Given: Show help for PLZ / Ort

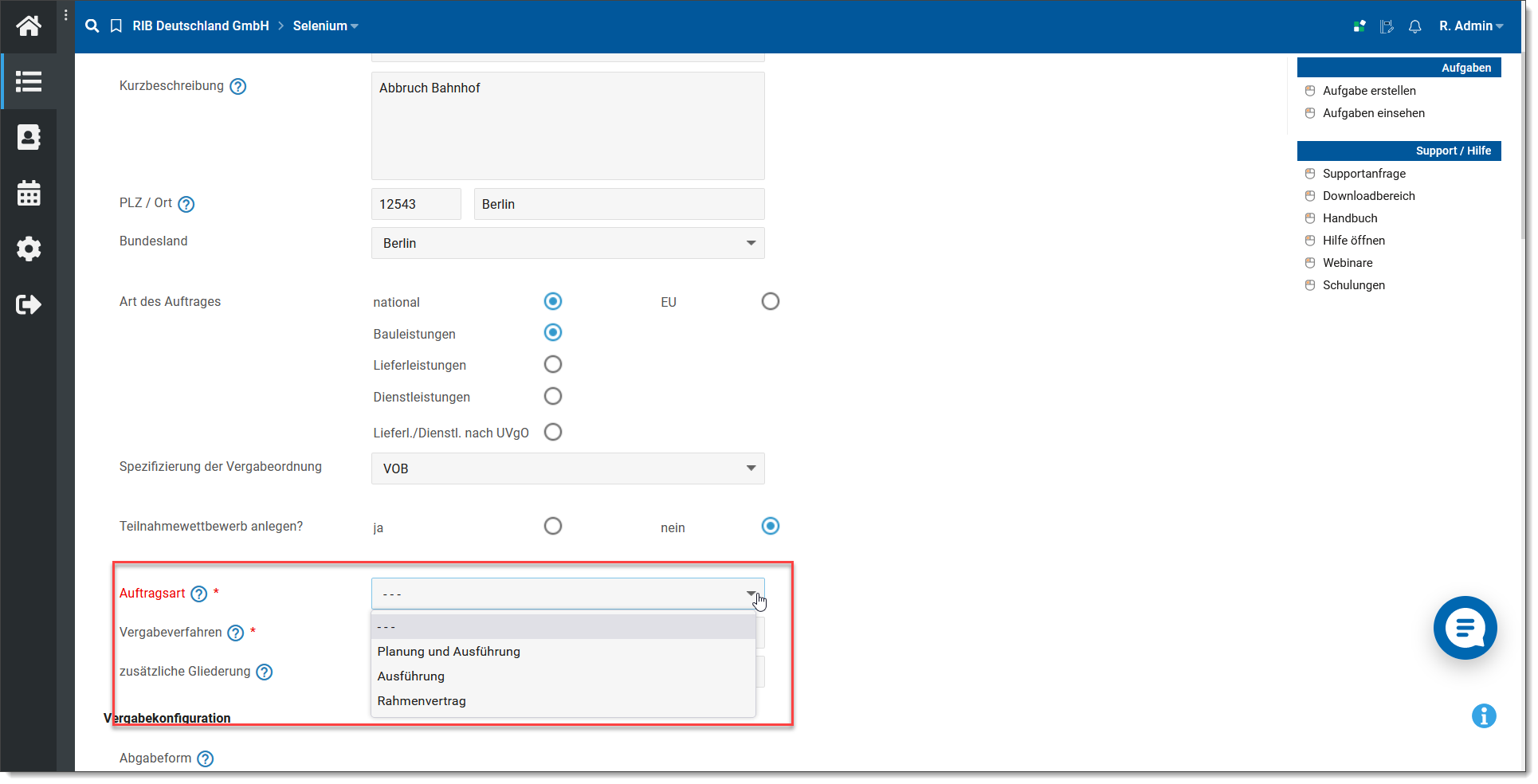Looking at the screenshot, I should point(186,204).
